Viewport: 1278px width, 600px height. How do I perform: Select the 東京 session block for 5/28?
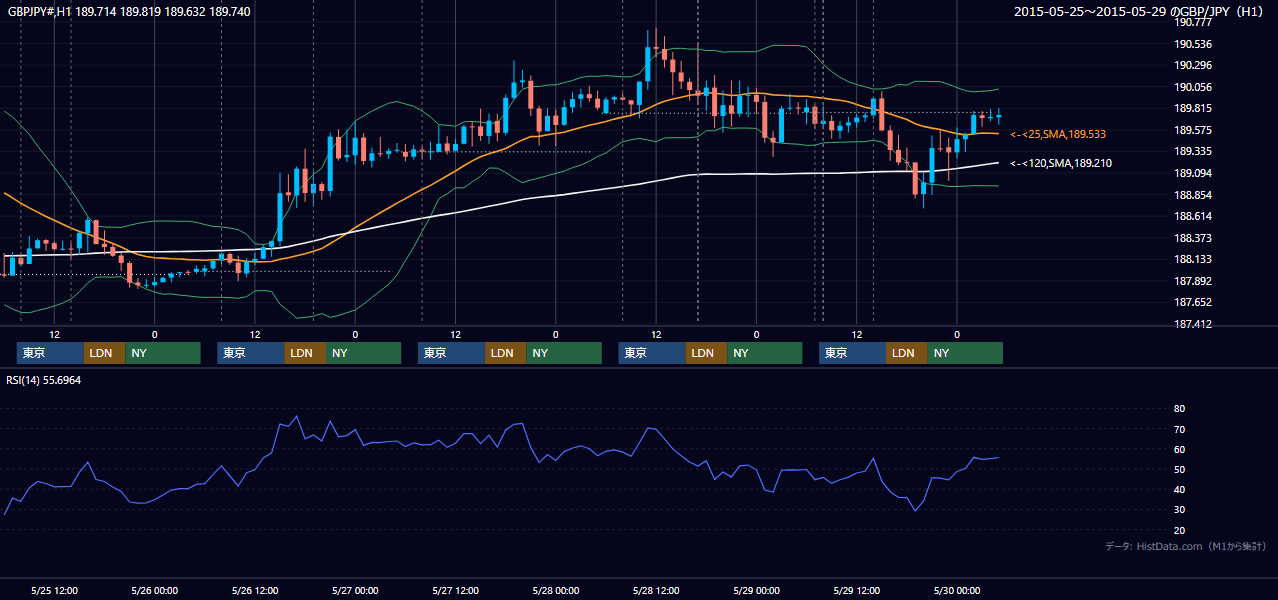(x=652, y=353)
